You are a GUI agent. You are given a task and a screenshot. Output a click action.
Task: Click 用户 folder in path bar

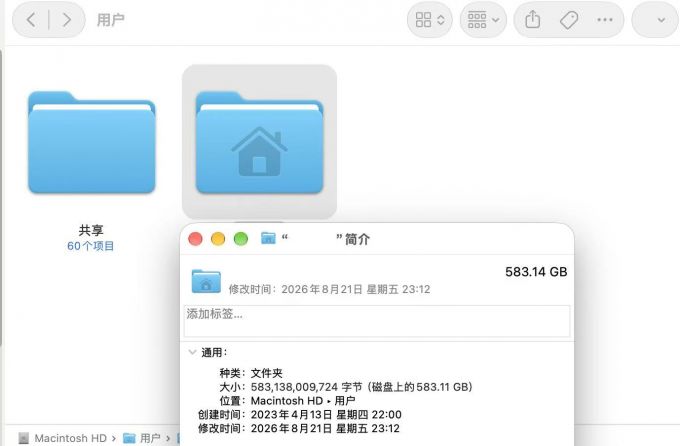coord(141,438)
